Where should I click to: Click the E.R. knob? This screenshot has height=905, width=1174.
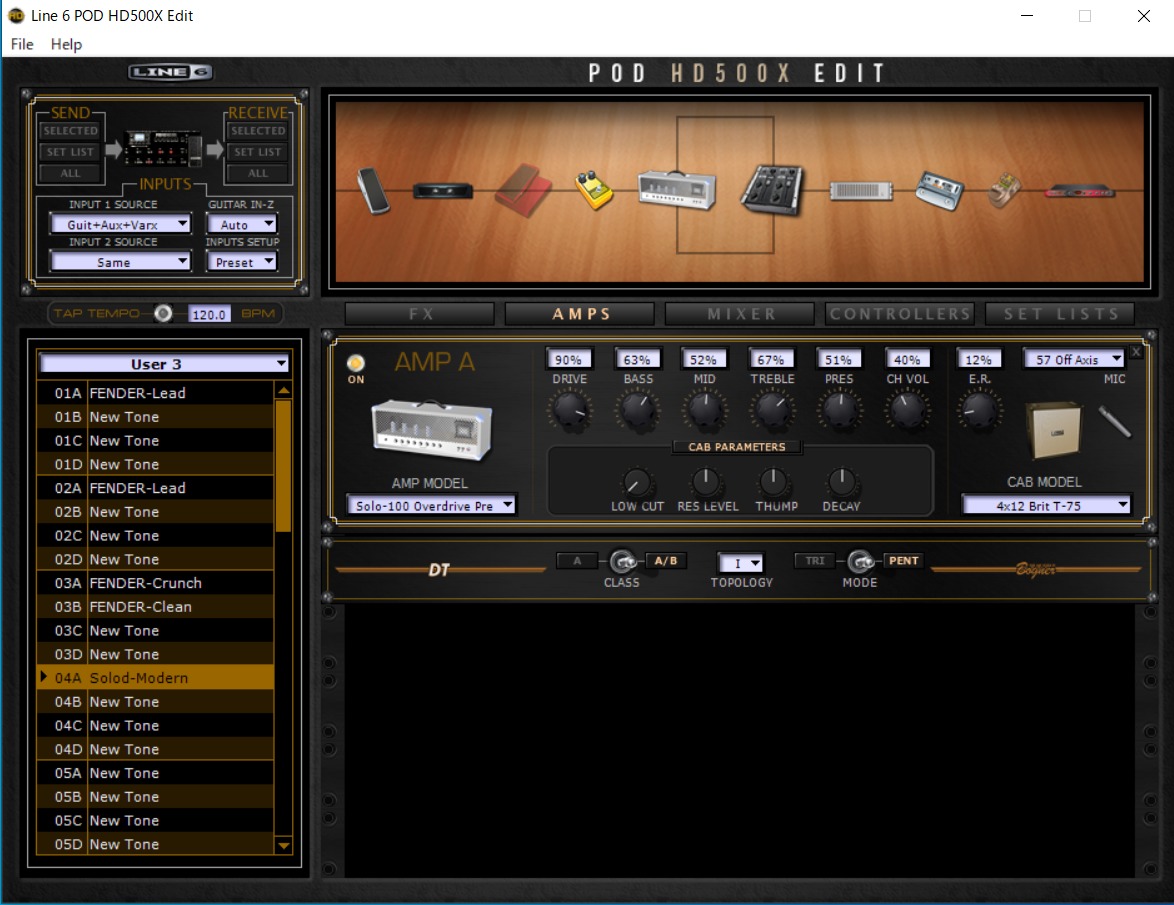979,410
